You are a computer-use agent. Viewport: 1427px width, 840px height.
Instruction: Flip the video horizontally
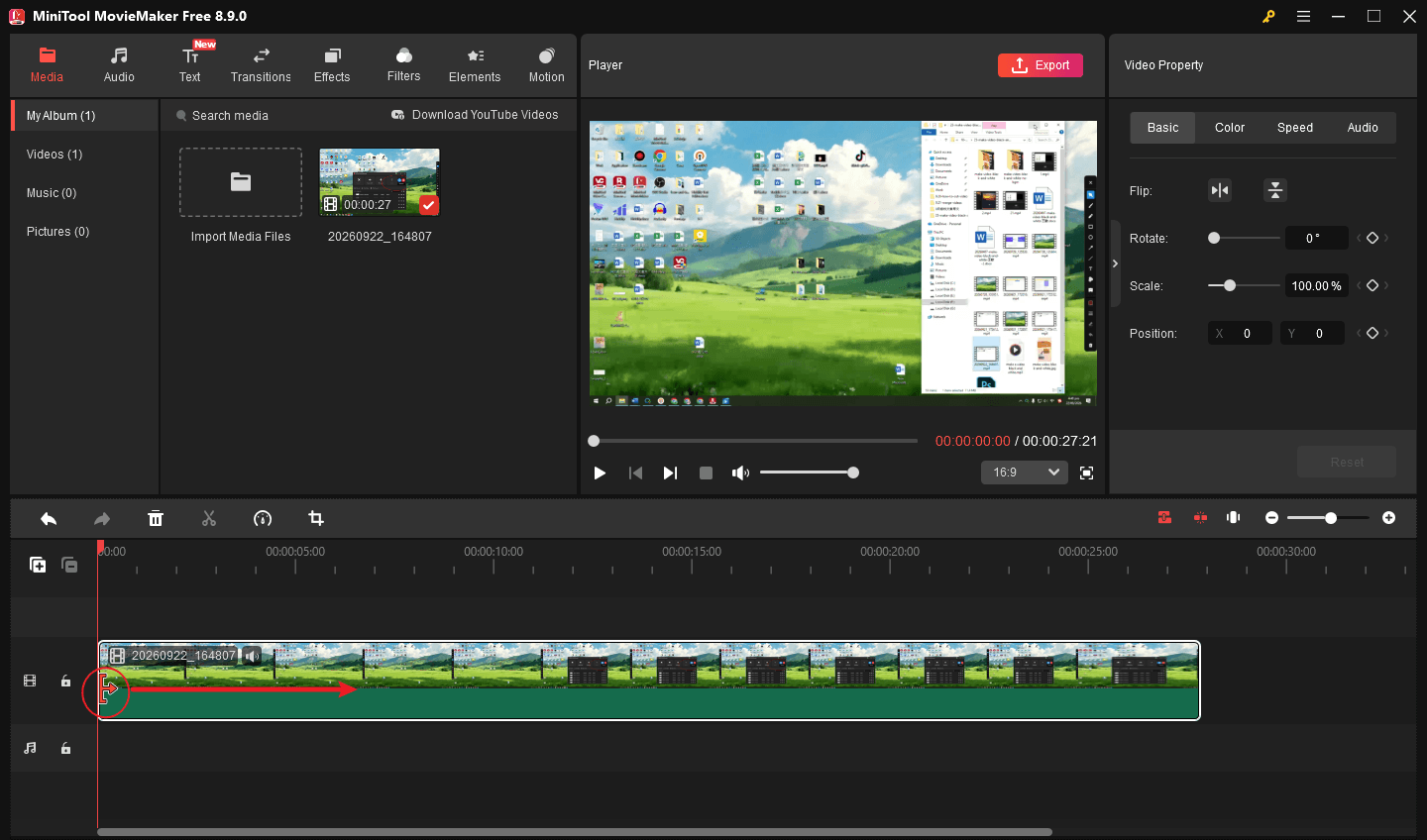(x=1220, y=190)
